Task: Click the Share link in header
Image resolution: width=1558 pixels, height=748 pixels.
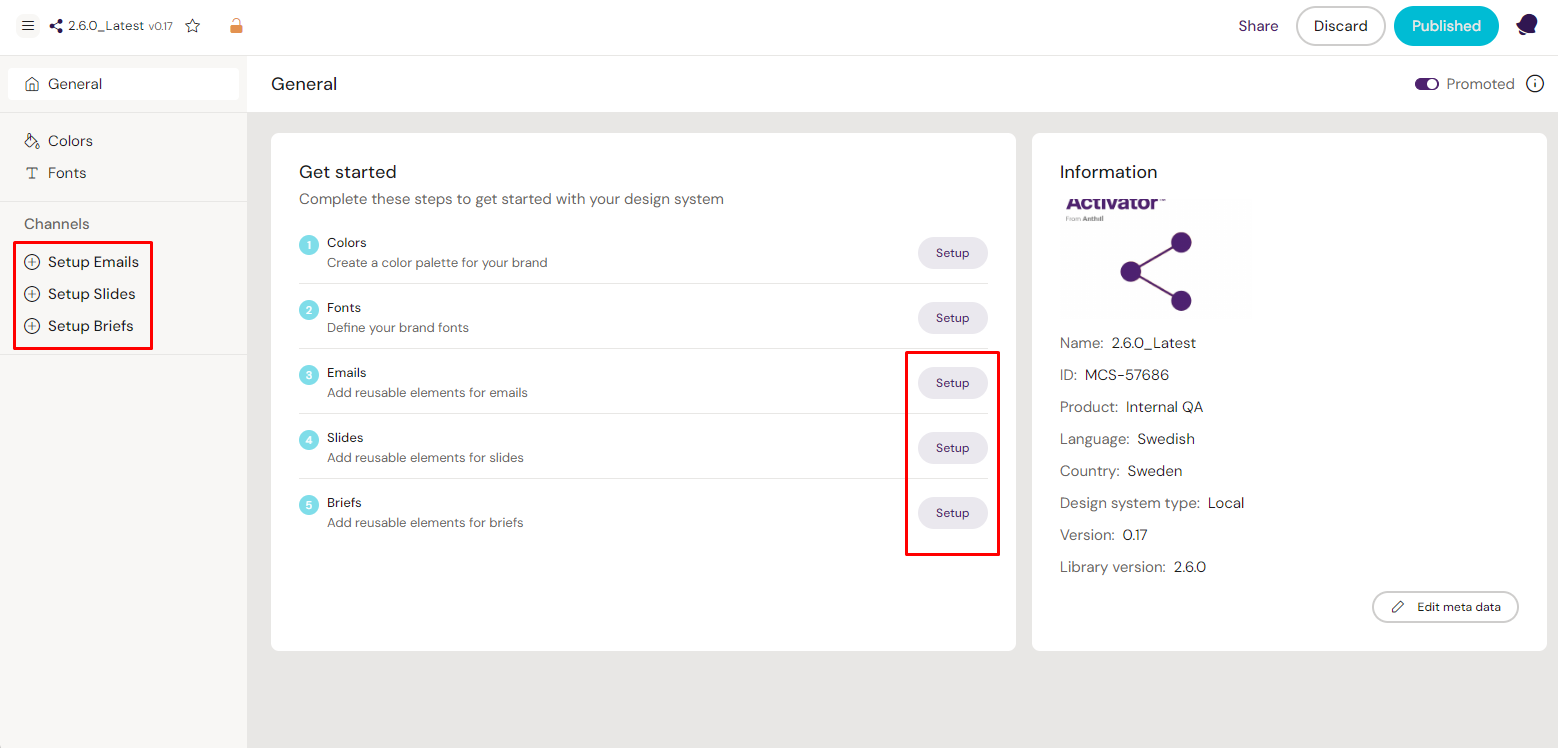Action: [x=1258, y=26]
